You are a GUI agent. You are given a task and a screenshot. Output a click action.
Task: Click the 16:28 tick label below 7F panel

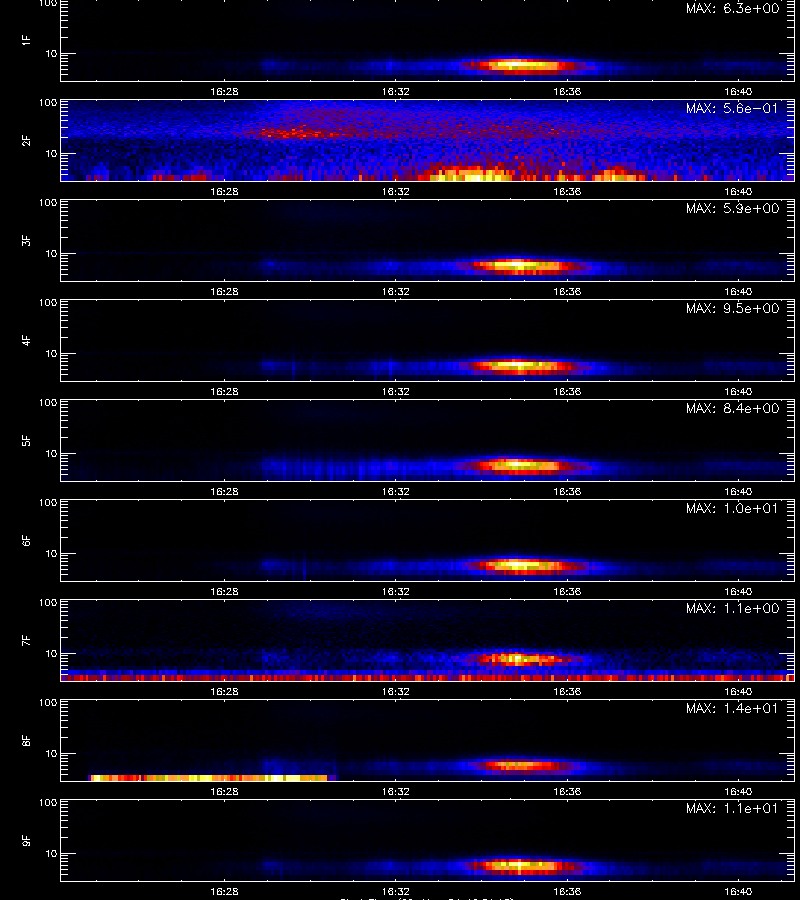point(224,691)
